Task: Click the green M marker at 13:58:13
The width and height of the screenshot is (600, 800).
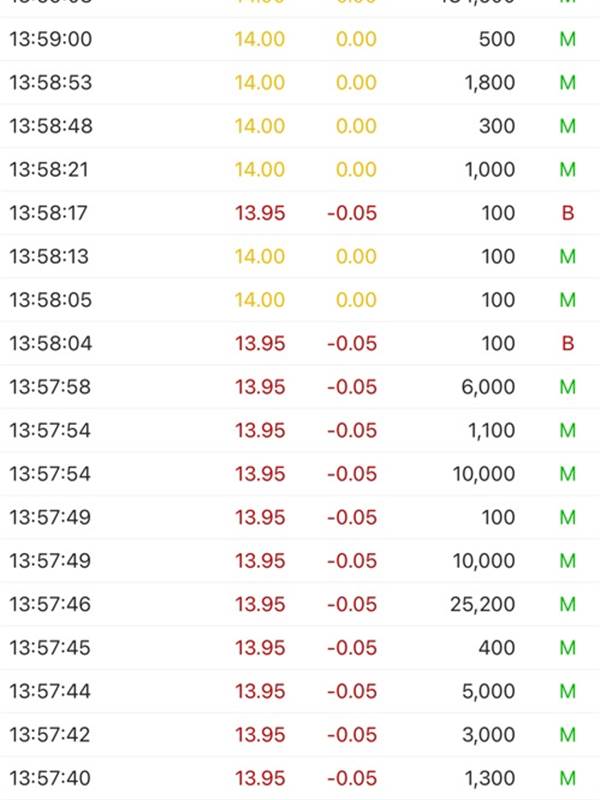Action: click(568, 257)
